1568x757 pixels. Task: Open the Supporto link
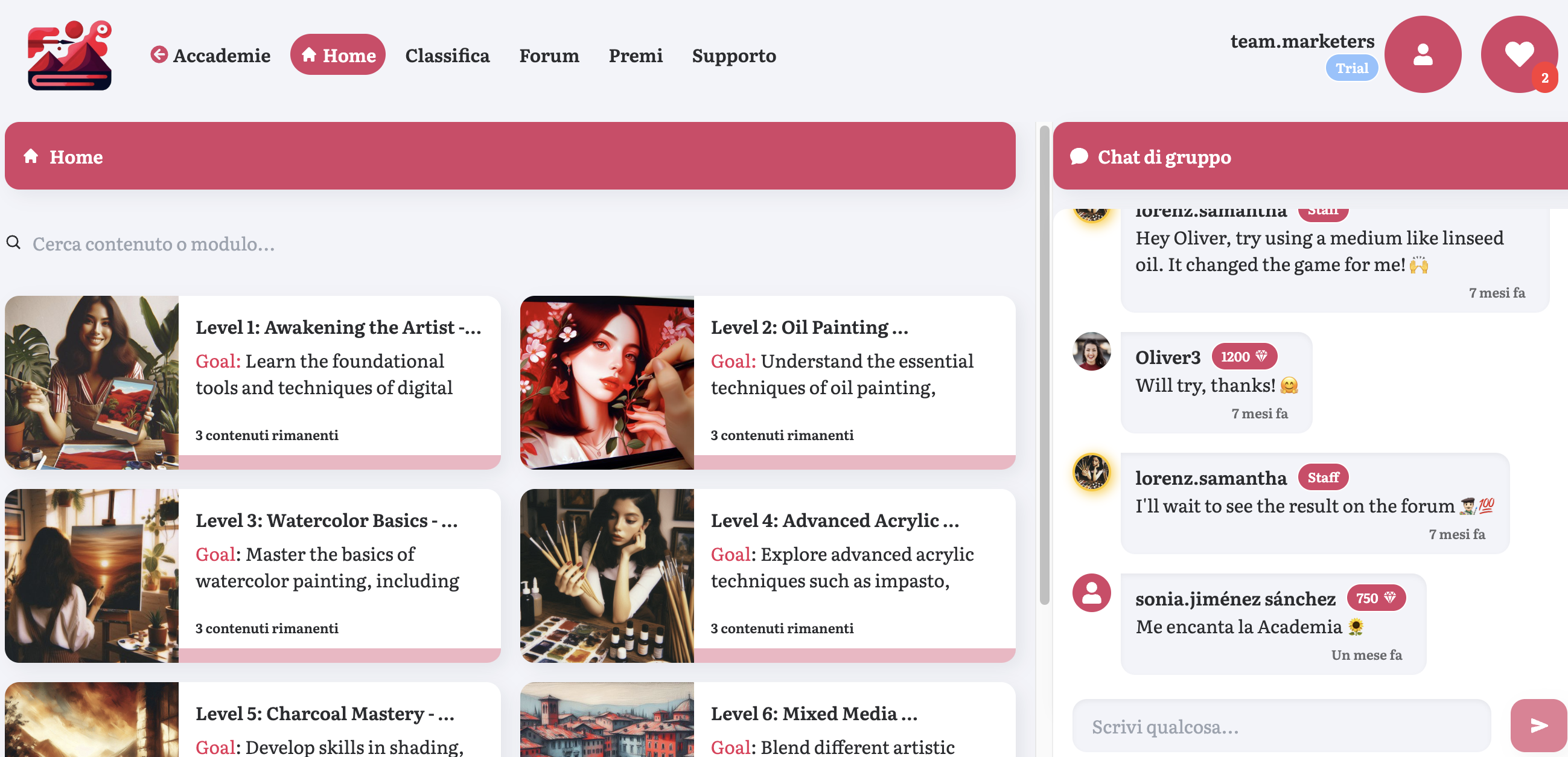pos(733,56)
